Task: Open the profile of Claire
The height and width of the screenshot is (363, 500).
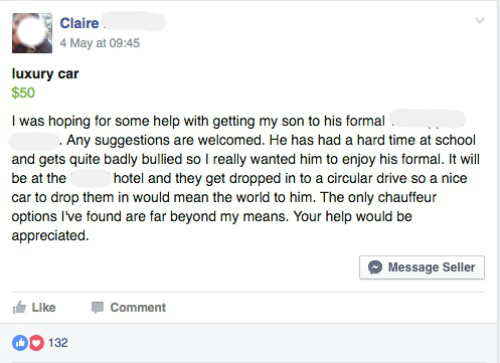Action: click(79, 23)
